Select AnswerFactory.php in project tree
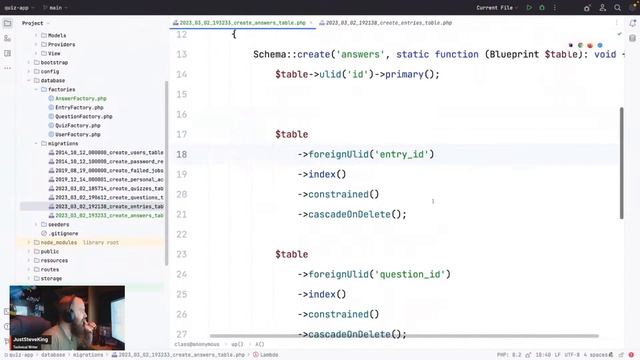The width and height of the screenshot is (640, 360). (78, 98)
